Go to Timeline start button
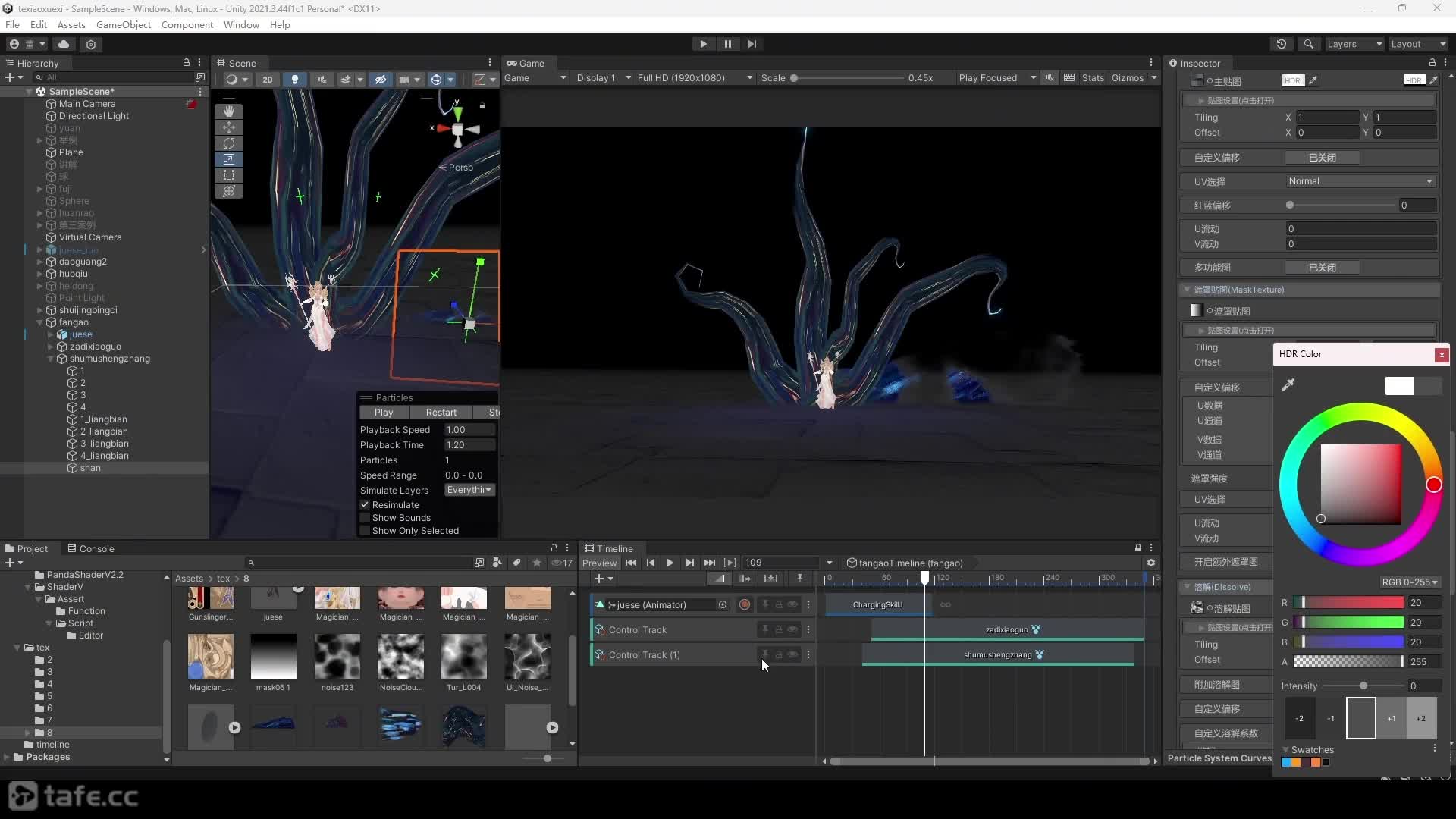This screenshot has height=819, width=1456. coord(631,563)
